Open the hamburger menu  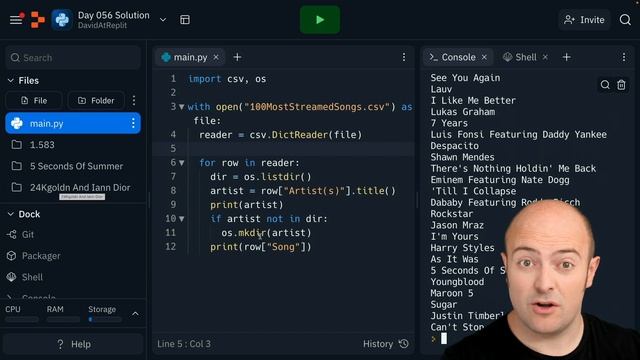pos(16,19)
